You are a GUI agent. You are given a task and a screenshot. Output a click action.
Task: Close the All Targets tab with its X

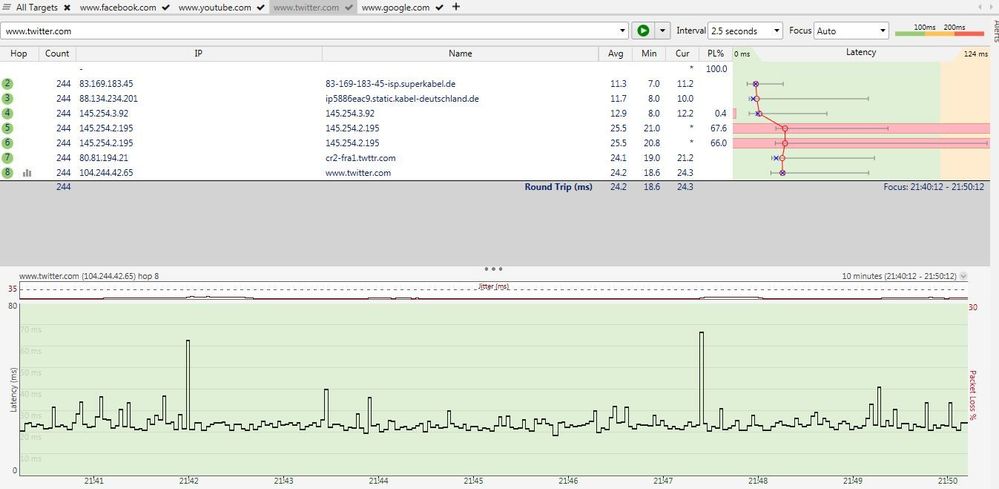67,8
